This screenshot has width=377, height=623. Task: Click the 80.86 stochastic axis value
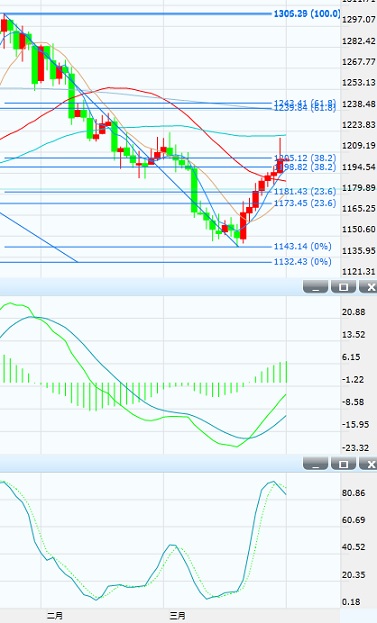point(353,493)
